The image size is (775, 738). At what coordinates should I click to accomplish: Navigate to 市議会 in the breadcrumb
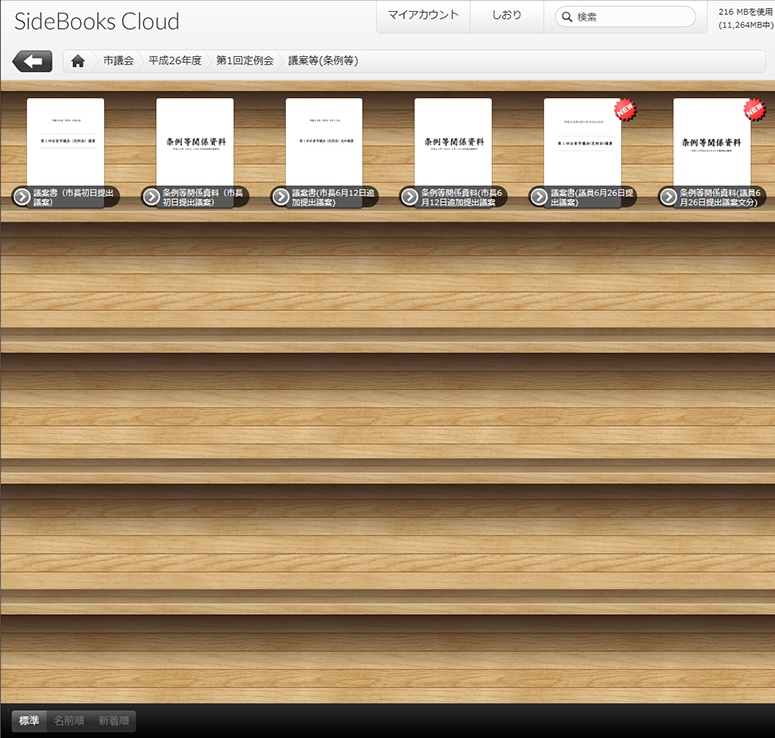[118, 61]
